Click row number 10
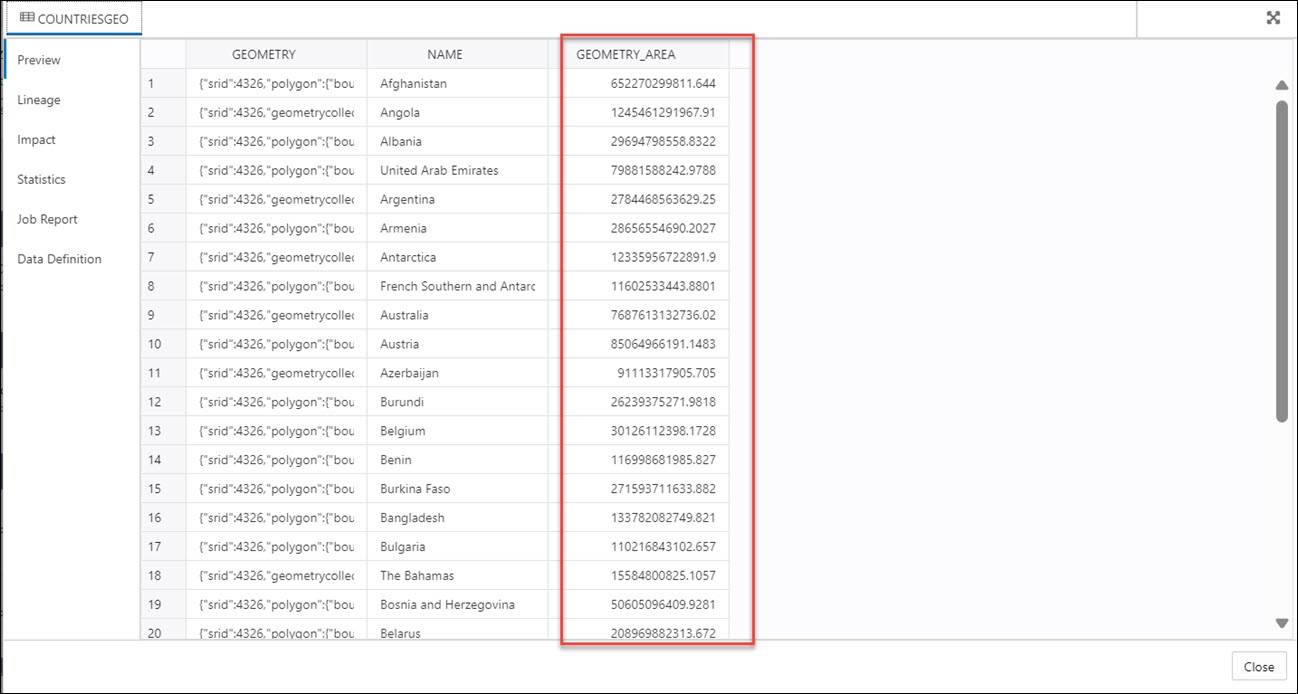The height and width of the screenshot is (694, 1298). click(x=160, y=343)
